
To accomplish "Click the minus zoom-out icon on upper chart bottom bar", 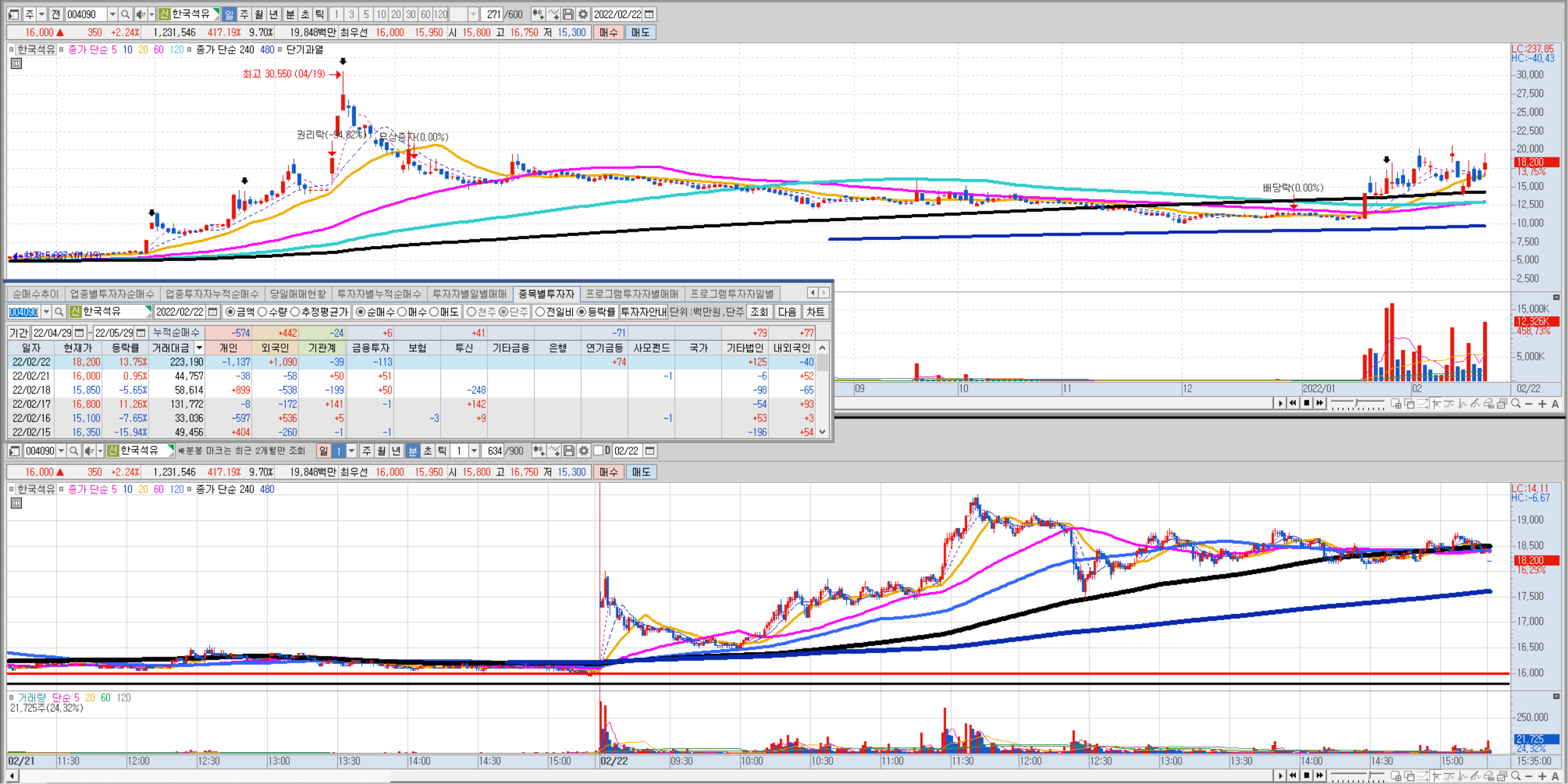I will point(1529,404).
